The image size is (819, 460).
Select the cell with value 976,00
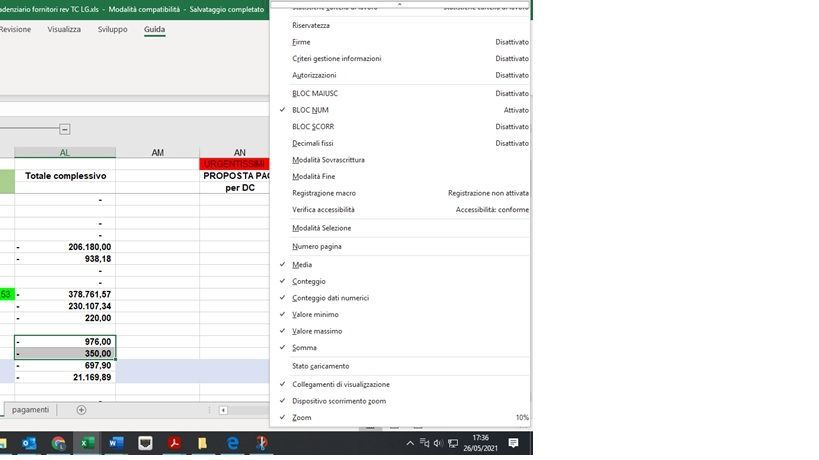[65, 342]
